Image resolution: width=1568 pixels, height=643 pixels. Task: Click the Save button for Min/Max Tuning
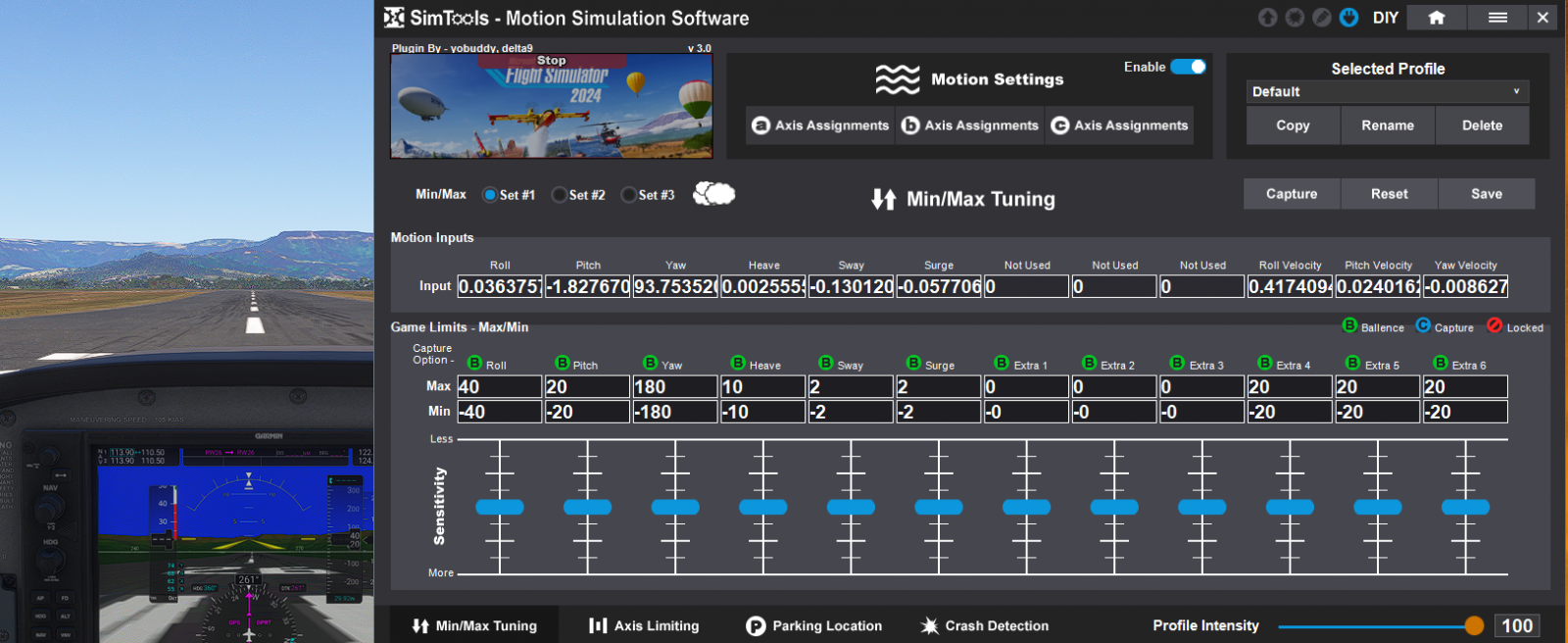(x=1486, y=194)
